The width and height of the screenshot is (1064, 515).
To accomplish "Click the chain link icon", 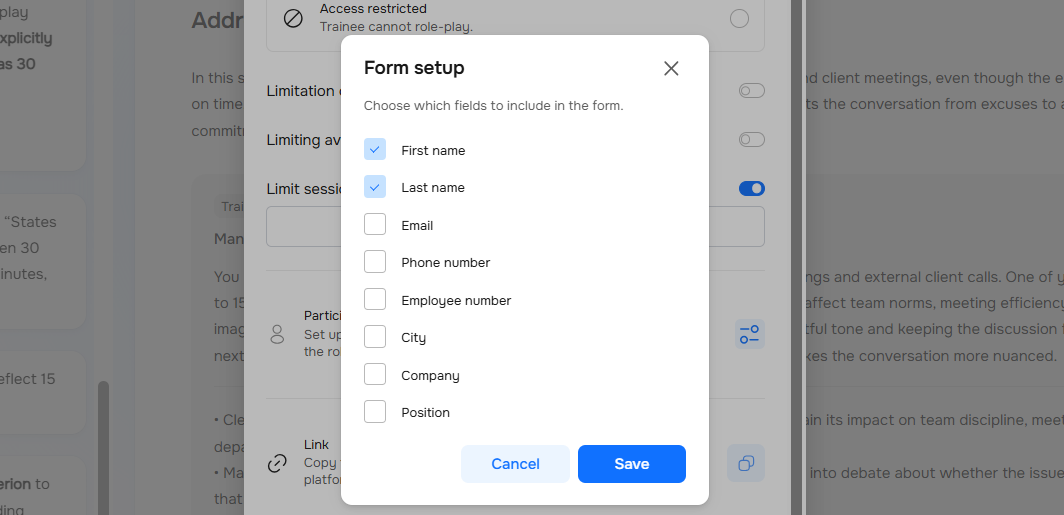I will click(x=277, y=463).
